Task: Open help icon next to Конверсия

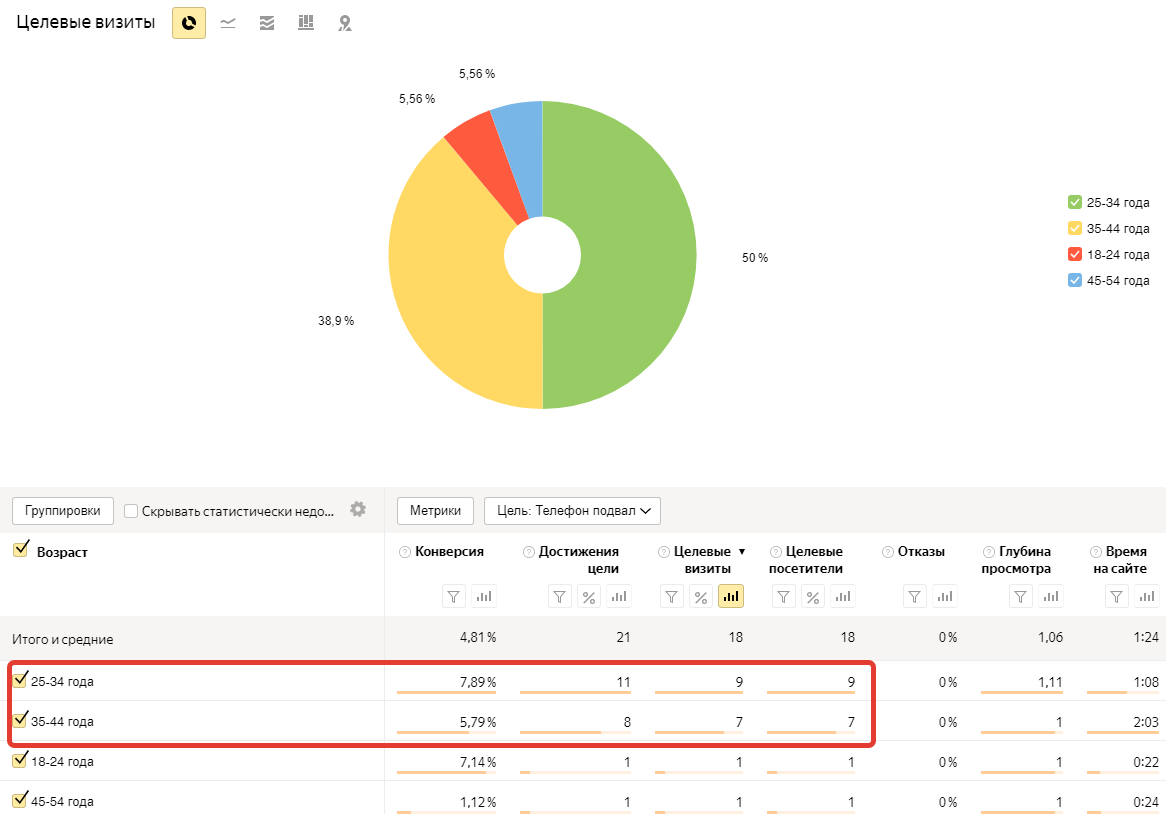Action: pyautogui.click(x=405, y=552)
